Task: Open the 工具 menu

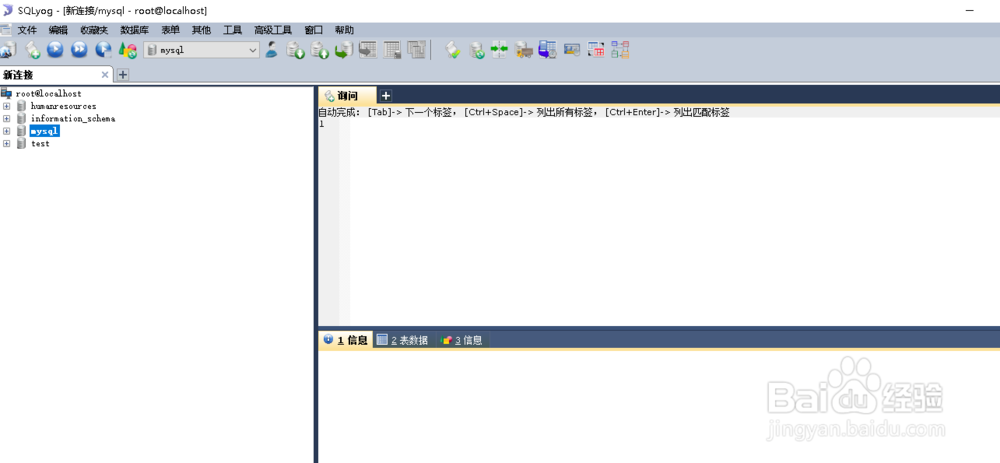Action: (x=232, y=30)
